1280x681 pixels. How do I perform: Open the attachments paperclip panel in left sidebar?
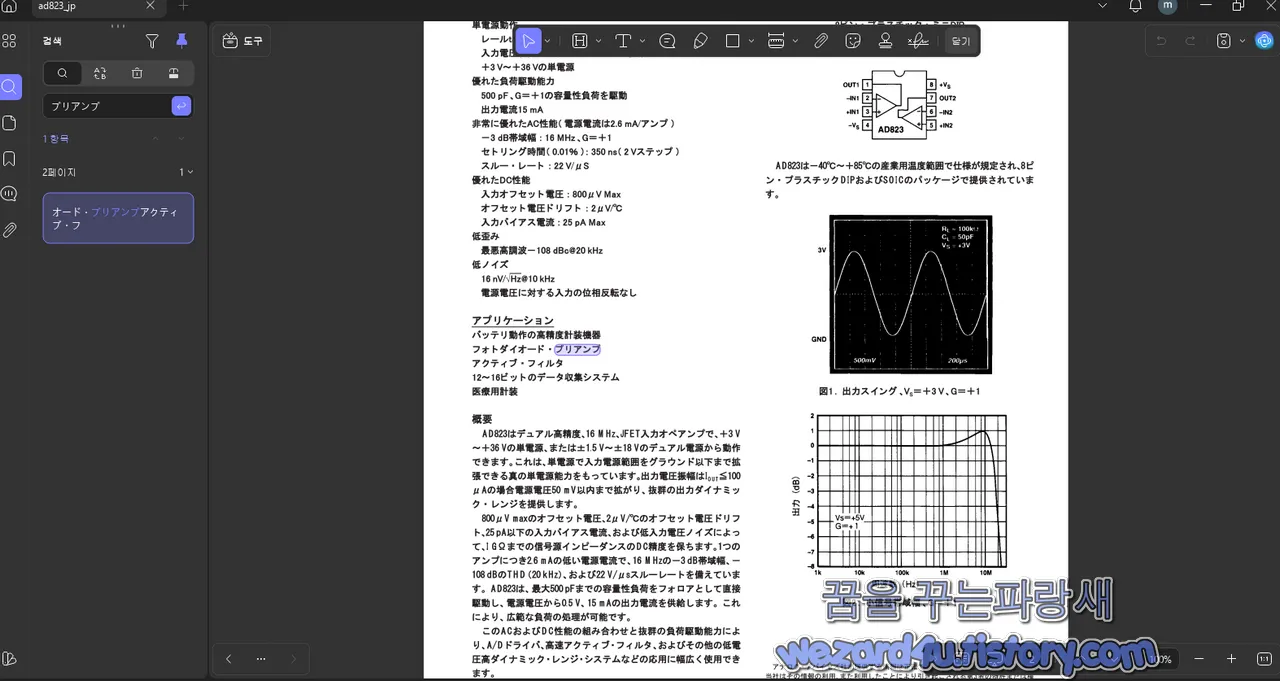tap(9, 230)
